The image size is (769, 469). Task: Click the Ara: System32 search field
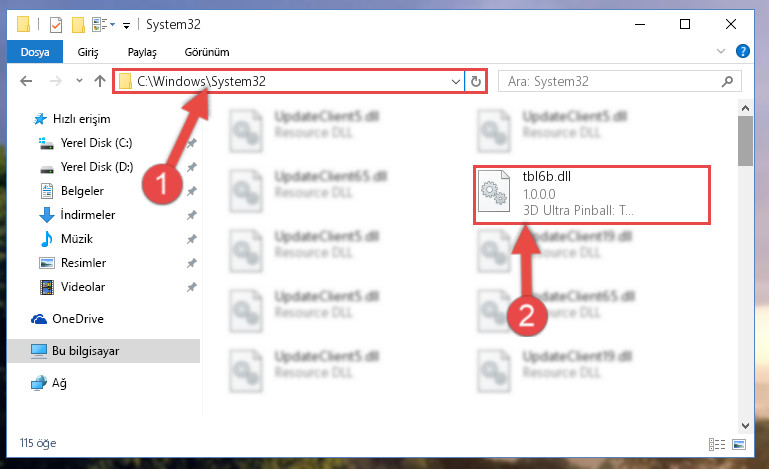(609, 81)
